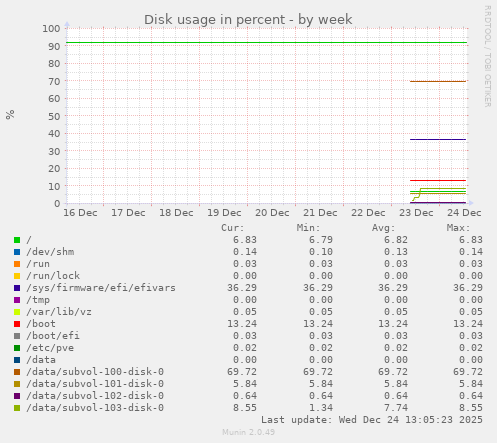This screenshot has height=443, width=497.
Task: Click the purple /tmp legend swatch
Action: tap(17, 300)
